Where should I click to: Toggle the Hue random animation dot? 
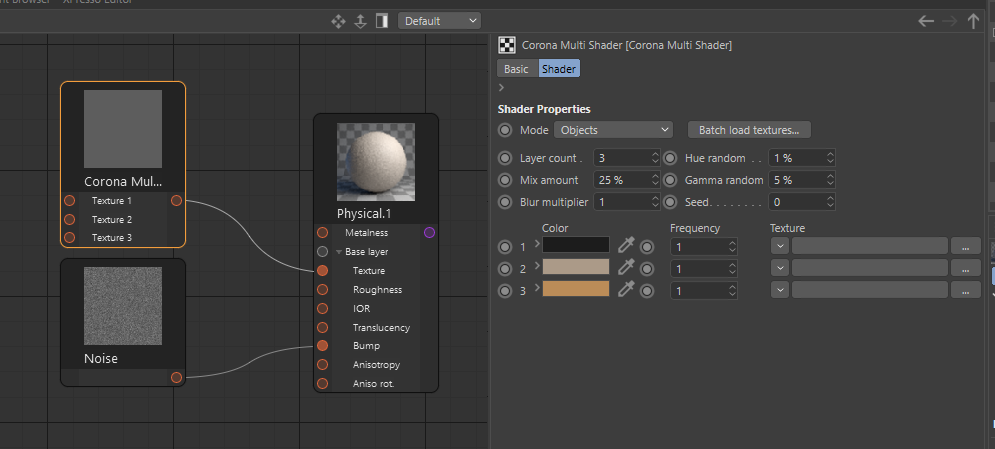670,158
